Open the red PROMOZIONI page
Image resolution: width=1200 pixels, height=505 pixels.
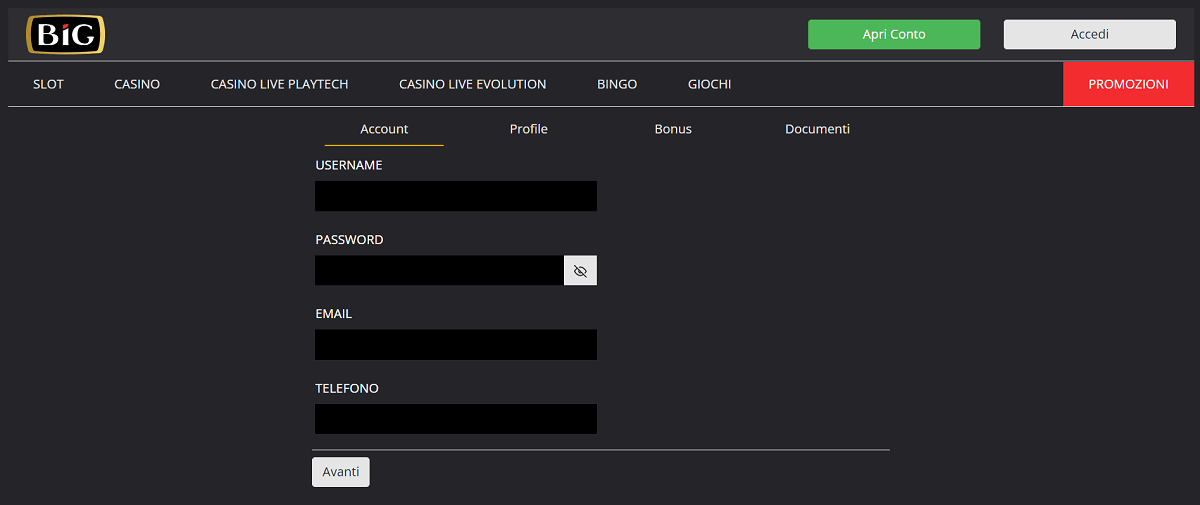(1128, 84)
